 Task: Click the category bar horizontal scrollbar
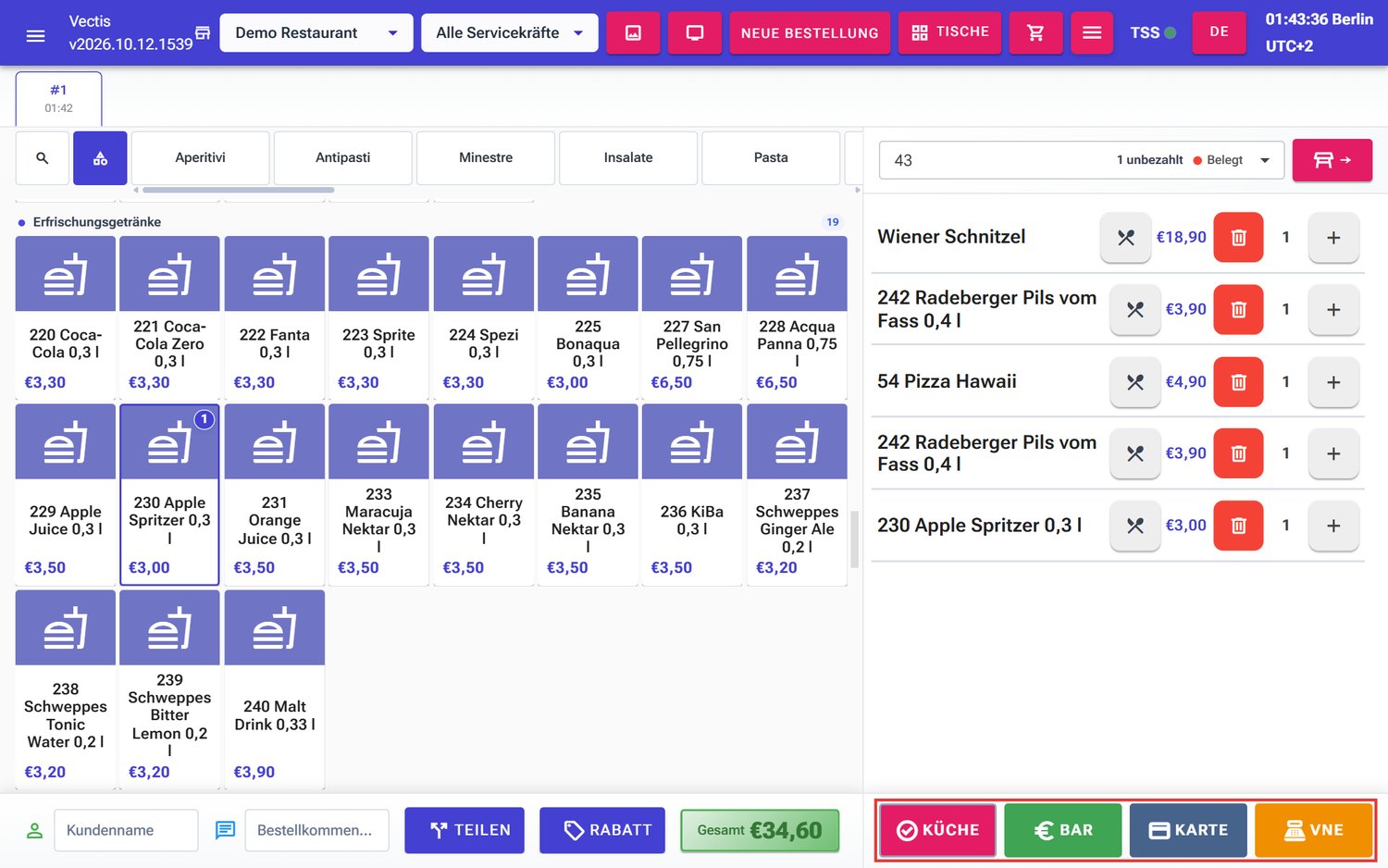tap(238, 190)
